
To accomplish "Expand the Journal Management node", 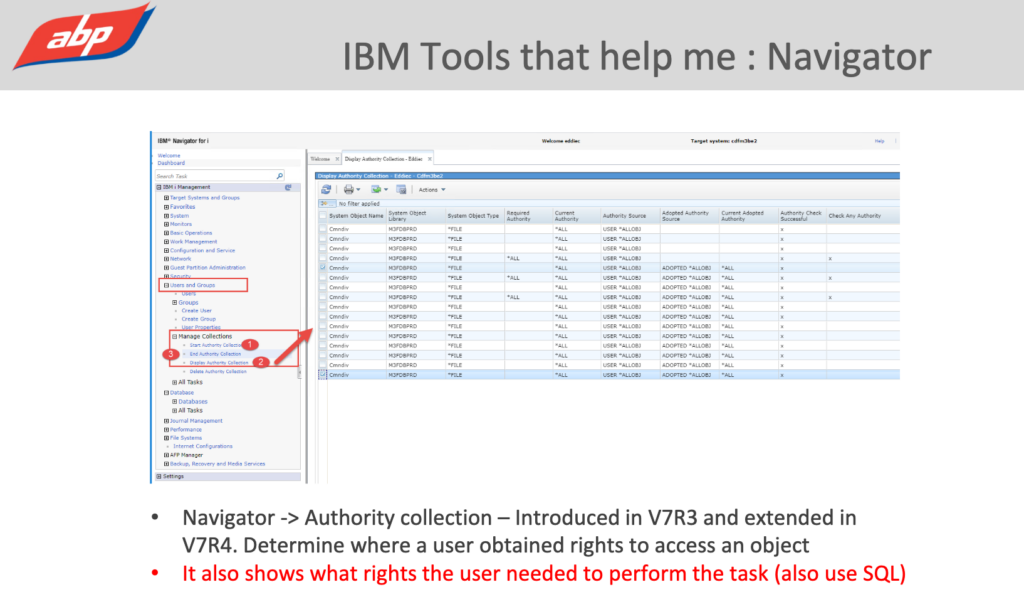I will [x=167, y=421].
